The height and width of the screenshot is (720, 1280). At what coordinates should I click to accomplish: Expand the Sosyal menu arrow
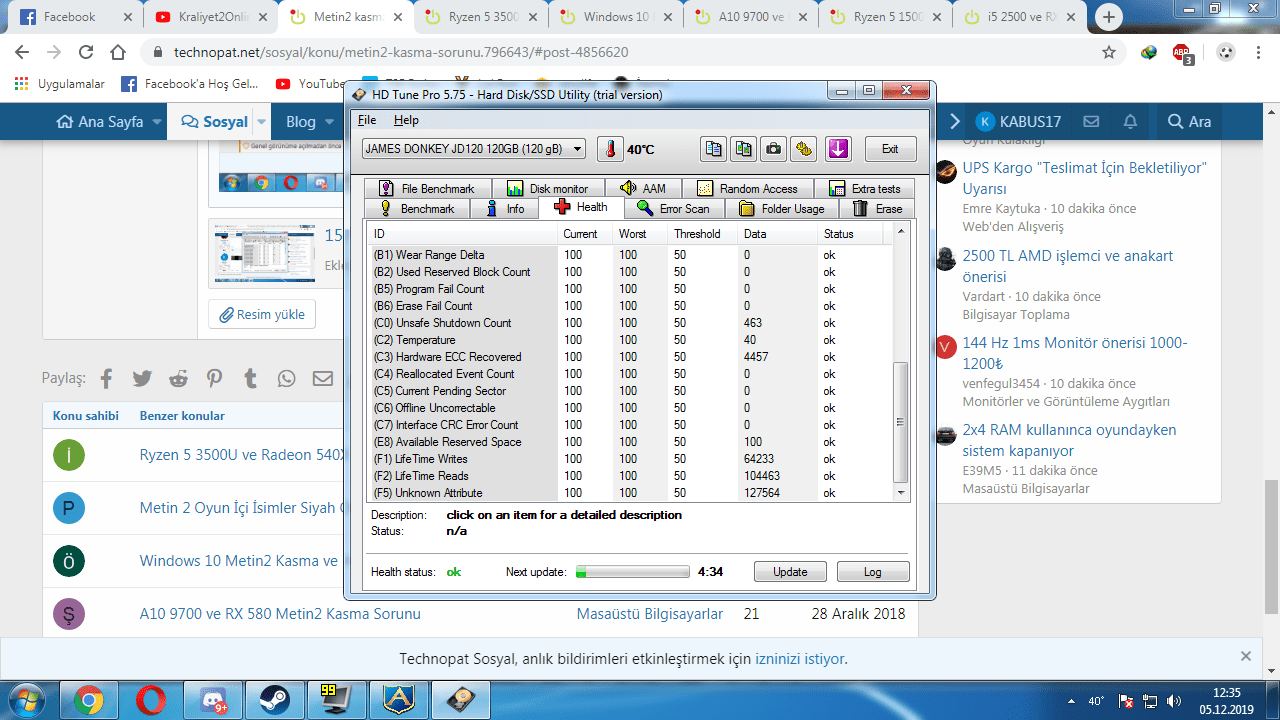261,122
